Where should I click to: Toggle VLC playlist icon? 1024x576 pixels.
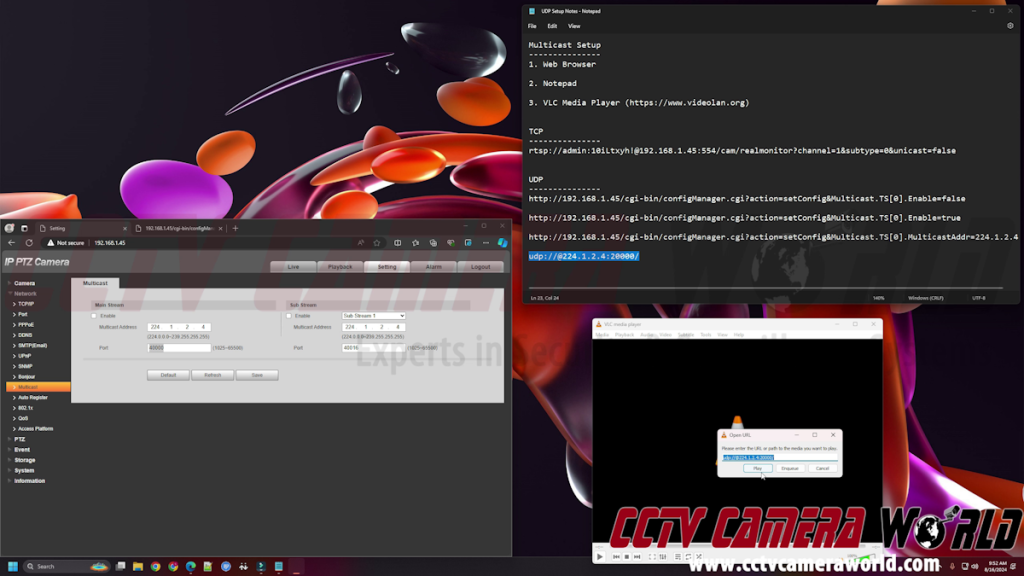point(678,557)
